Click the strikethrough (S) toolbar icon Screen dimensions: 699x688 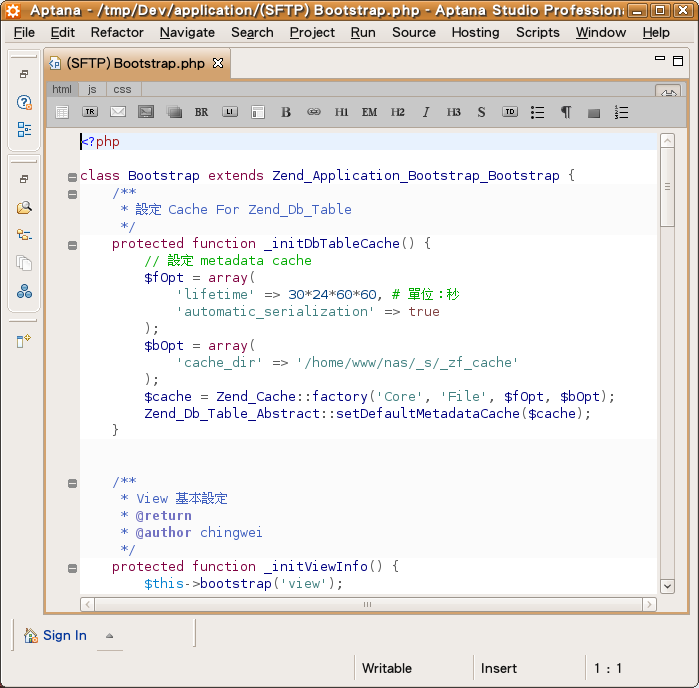pyautogui.click(x=481, y=112)
